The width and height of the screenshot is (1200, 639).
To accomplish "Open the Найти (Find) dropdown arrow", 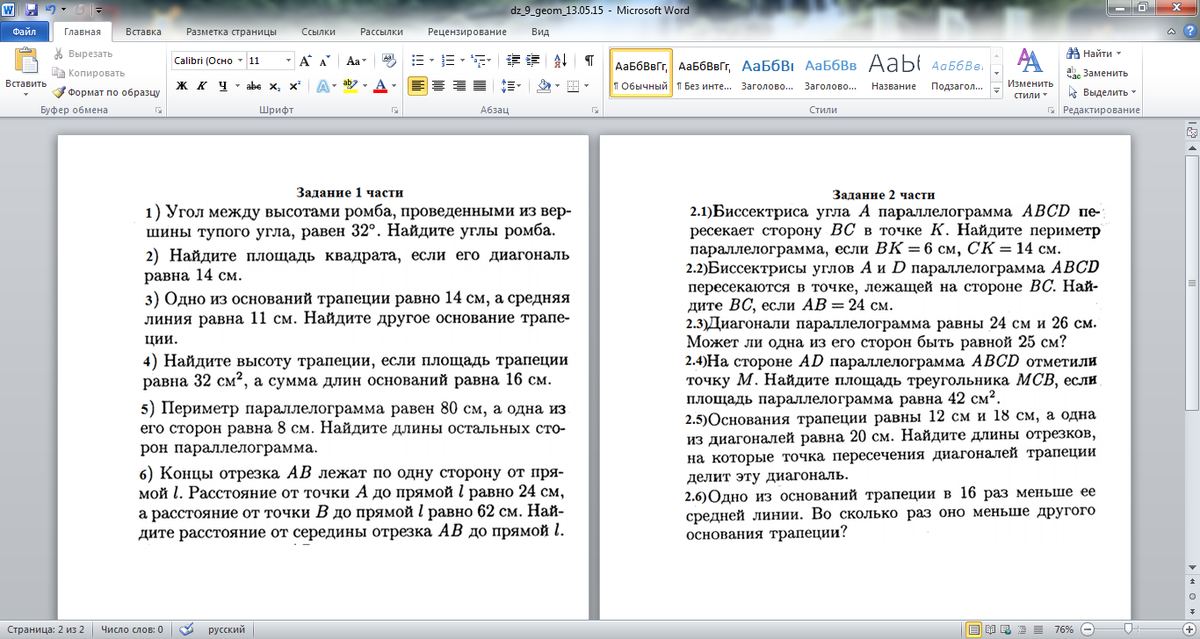I will (x=1119, y=53).
